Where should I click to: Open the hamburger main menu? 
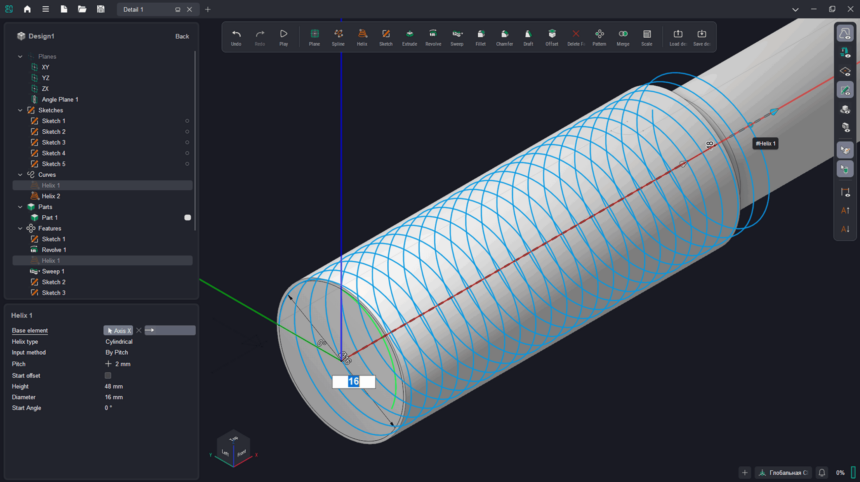click(45, 9)
